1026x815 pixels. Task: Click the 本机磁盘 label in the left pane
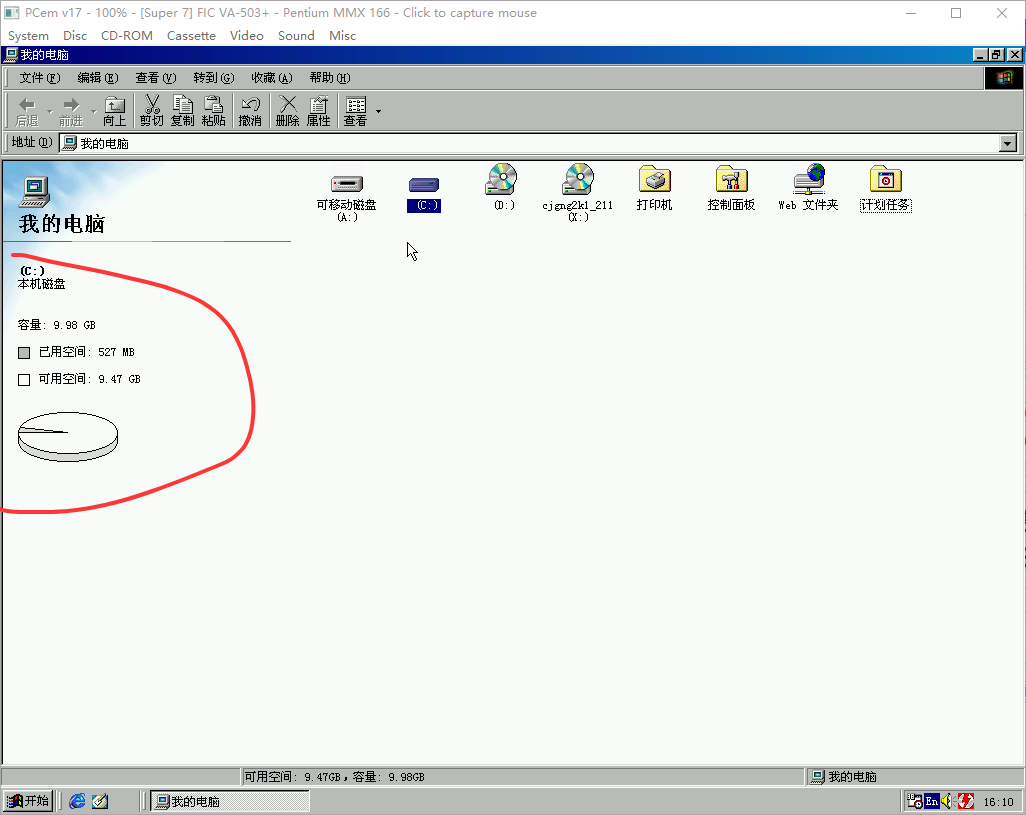pos(41,284)
